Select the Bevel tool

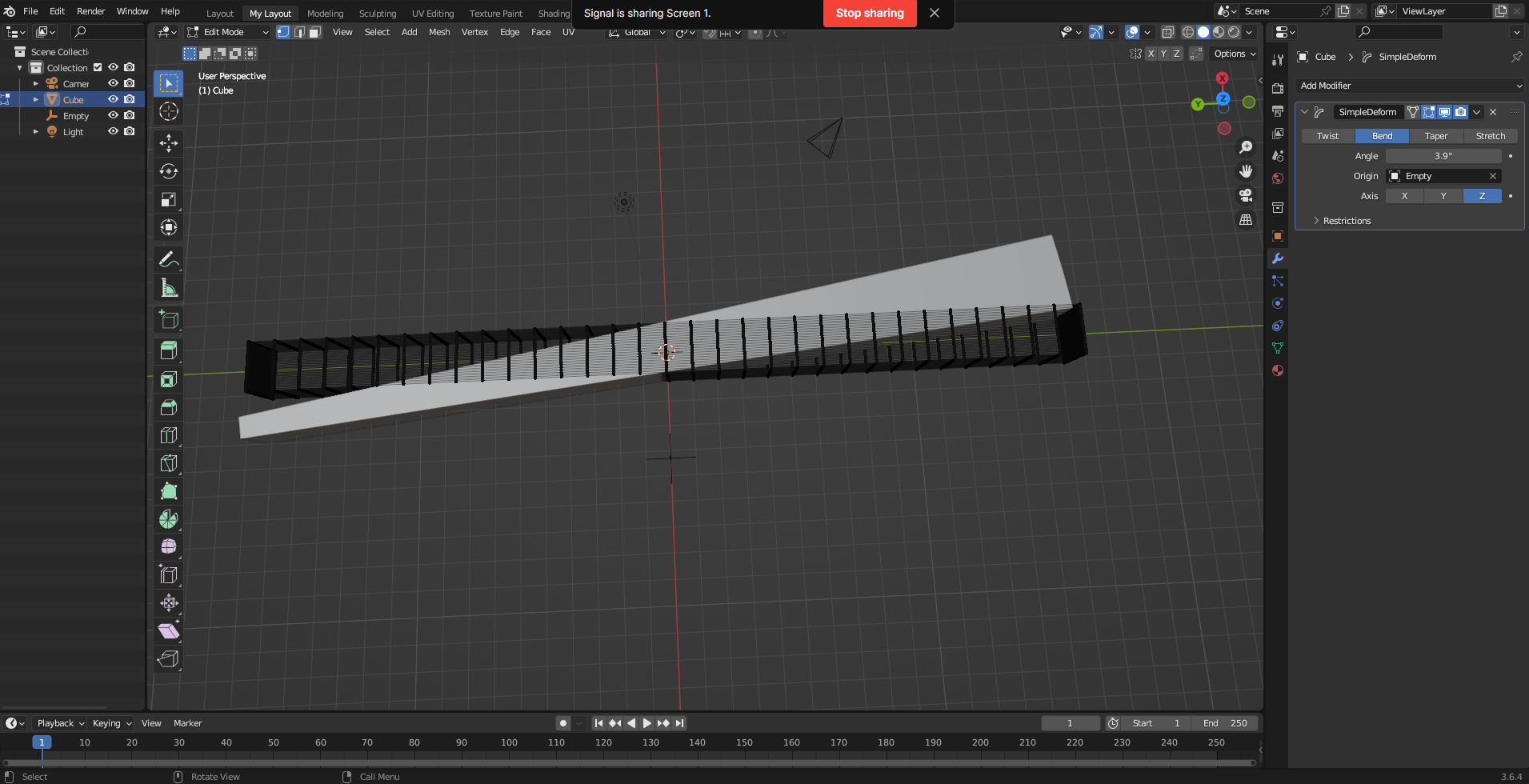(169, 407)
